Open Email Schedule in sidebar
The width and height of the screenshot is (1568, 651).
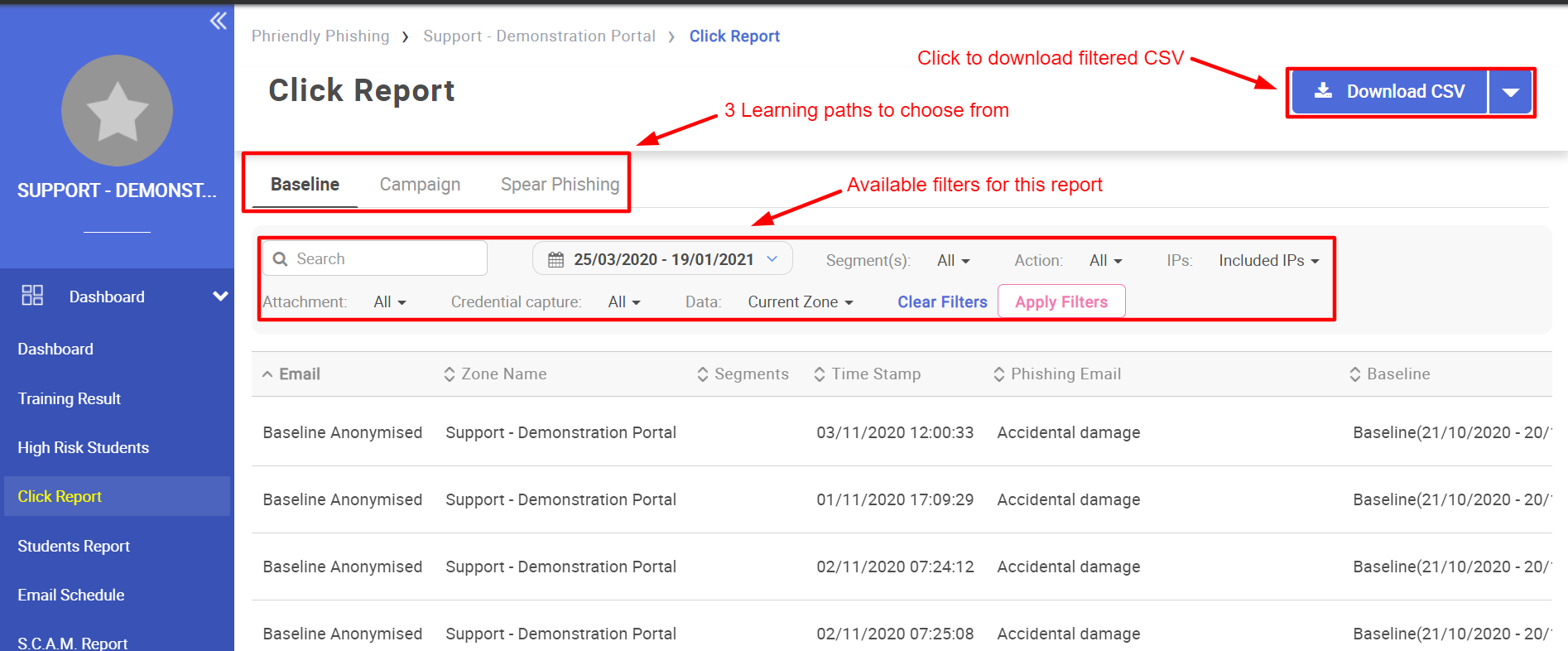click(71, 595)
